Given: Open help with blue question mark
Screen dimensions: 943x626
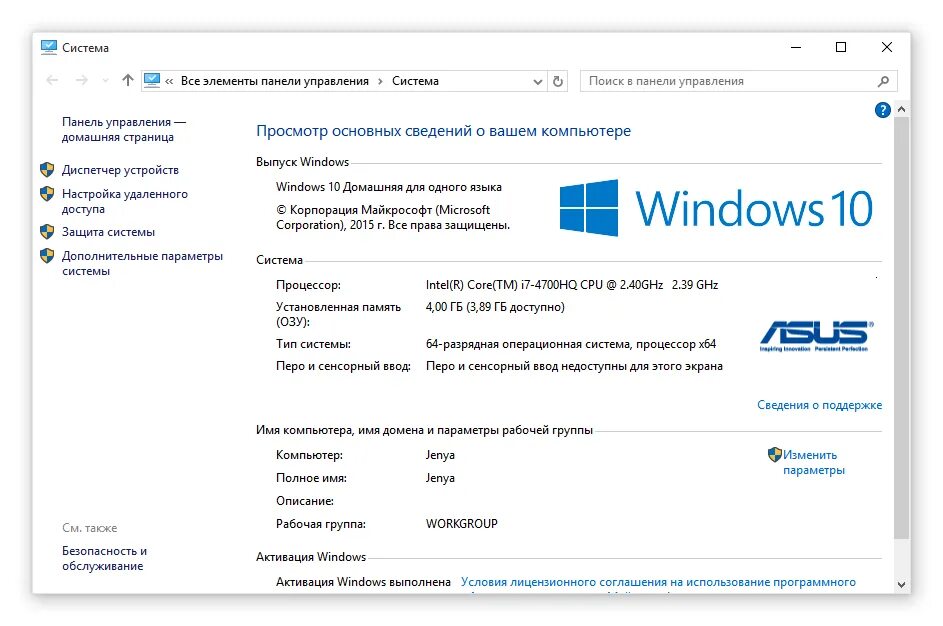Looking at the screenshot, I should click(882, 110).
